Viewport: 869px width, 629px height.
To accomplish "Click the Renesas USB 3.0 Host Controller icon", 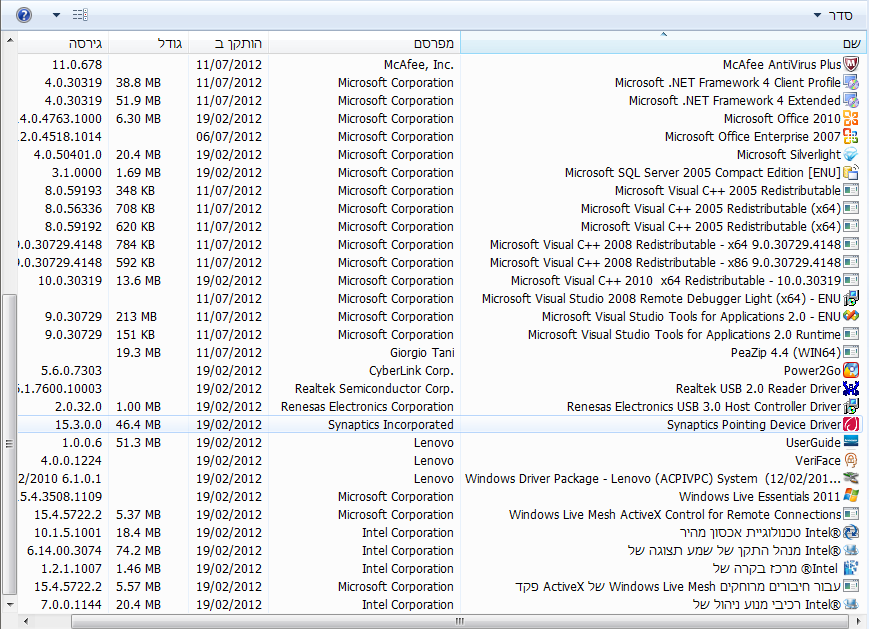I will 851,407.
